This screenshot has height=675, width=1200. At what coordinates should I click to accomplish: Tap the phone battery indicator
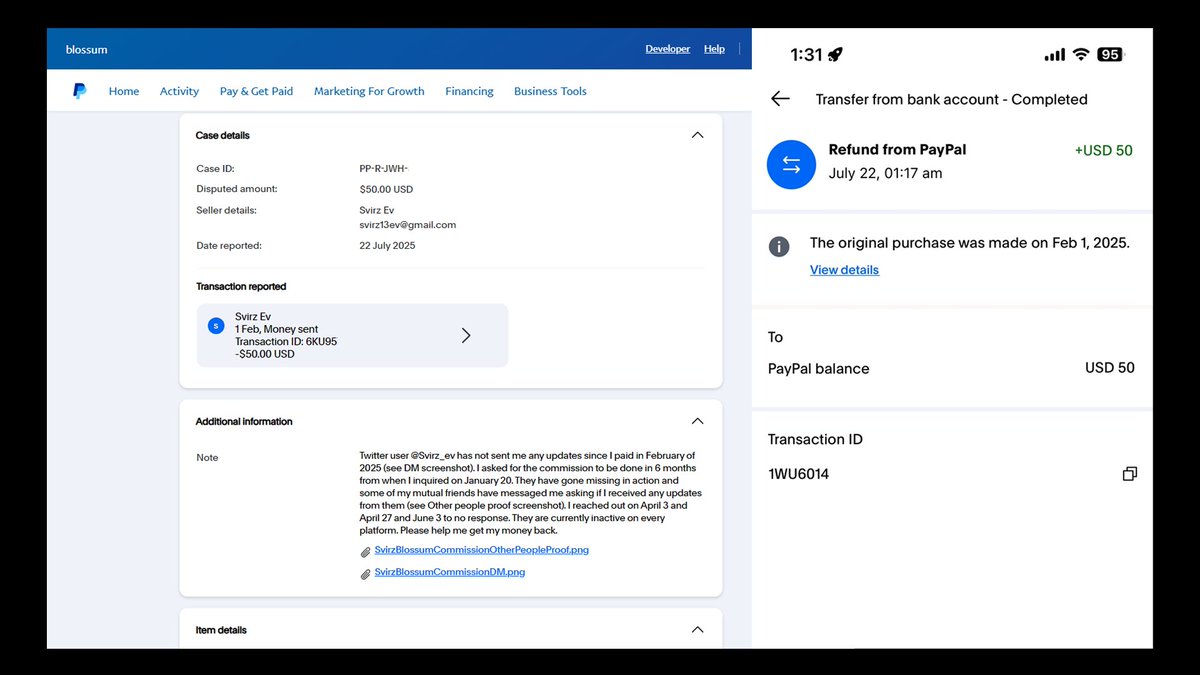1109,55
